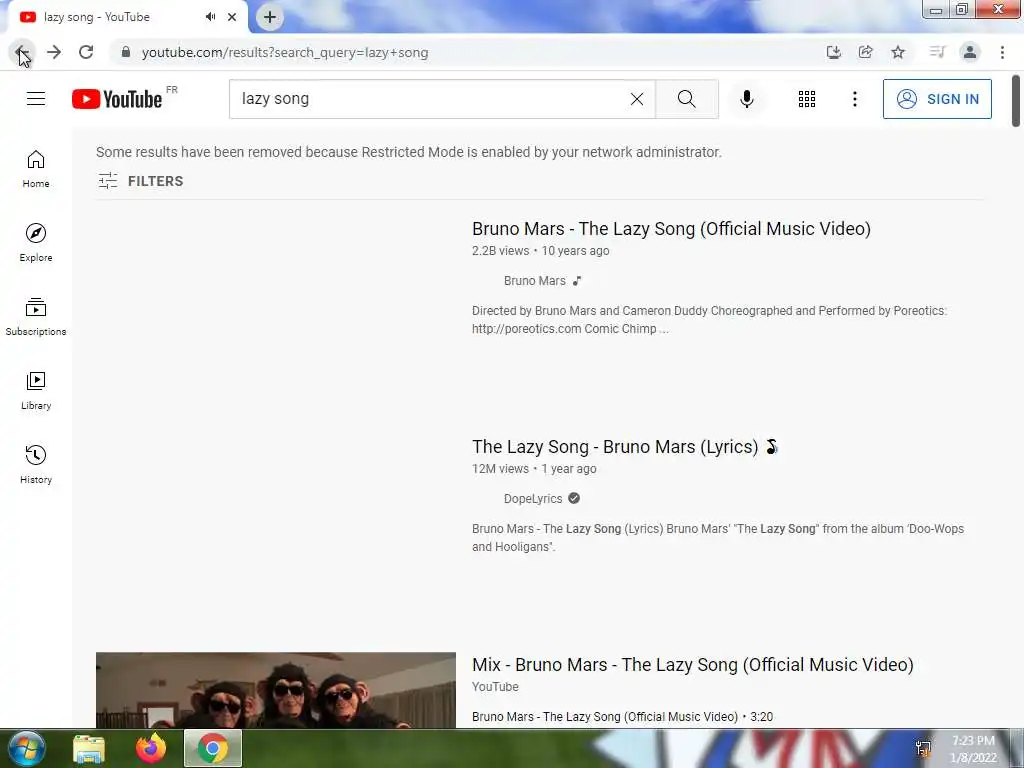Open DopeLyrics channel link

tap(533, 499)
